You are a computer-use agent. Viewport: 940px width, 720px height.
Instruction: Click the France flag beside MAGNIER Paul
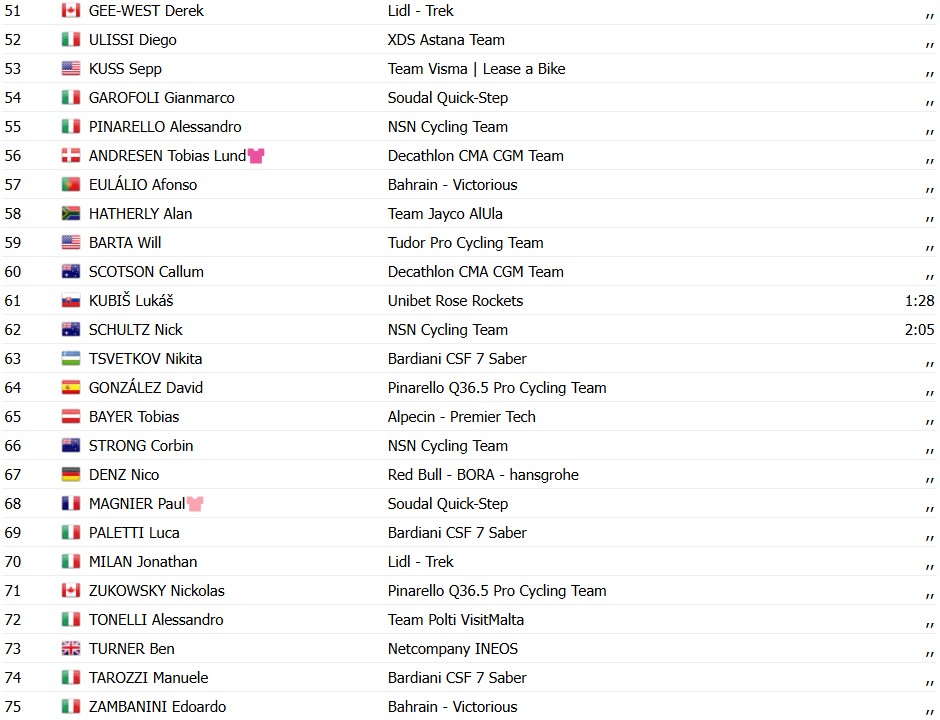[71, 504]
